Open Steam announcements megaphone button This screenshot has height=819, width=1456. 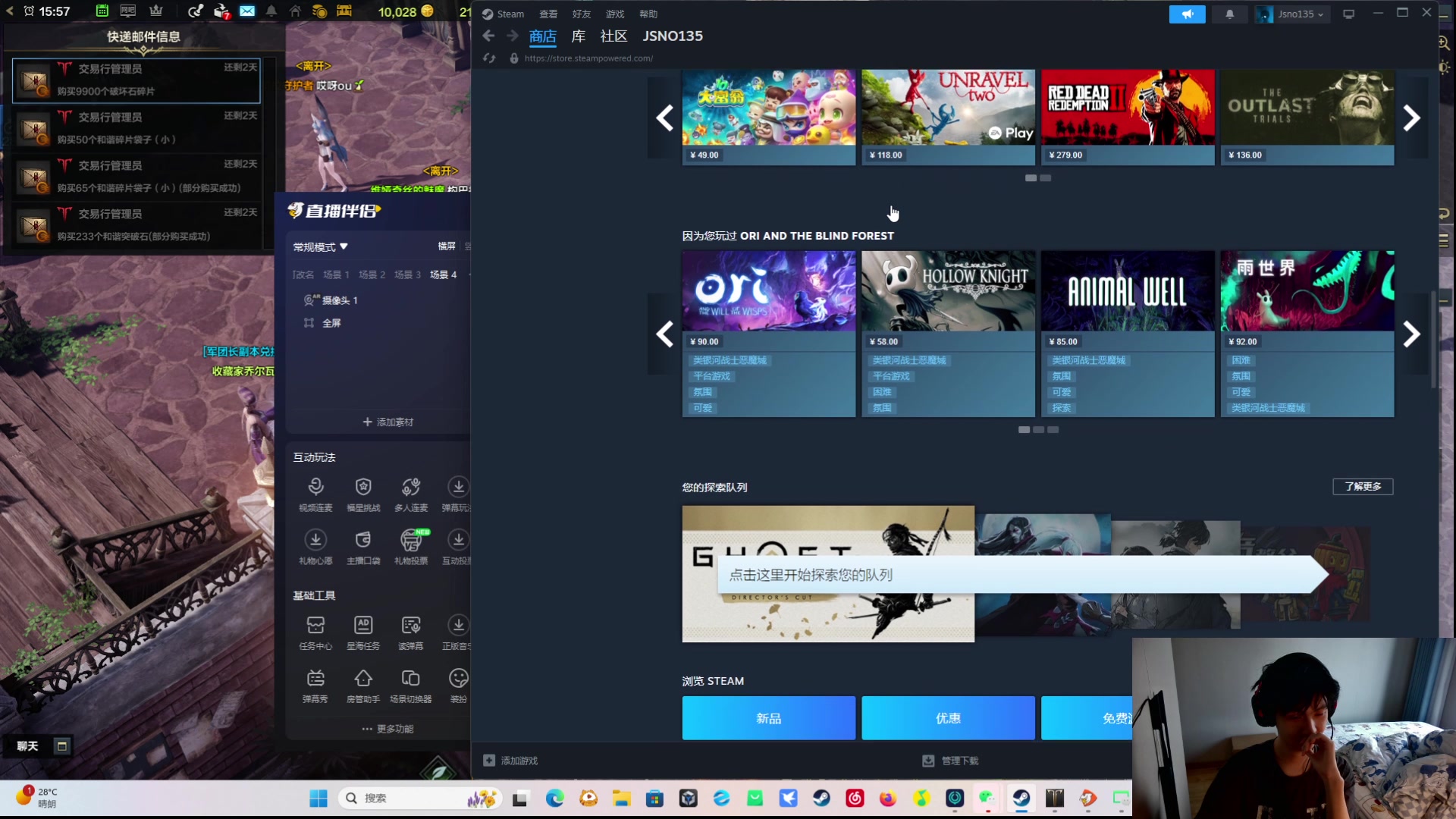pos(1188,14)
